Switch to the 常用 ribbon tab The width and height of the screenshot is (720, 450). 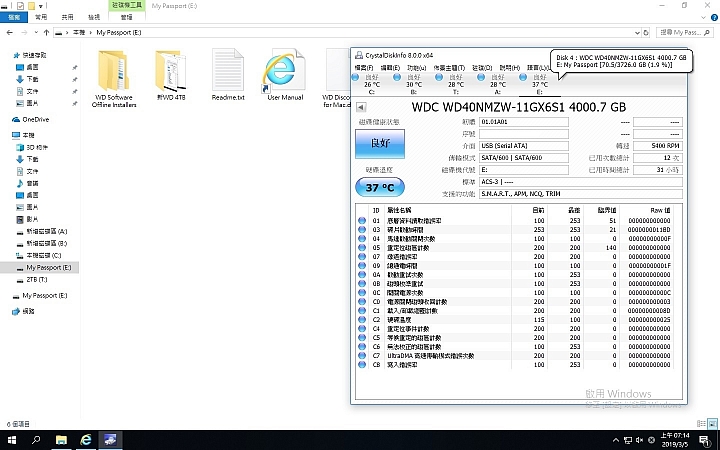[41, 17]
